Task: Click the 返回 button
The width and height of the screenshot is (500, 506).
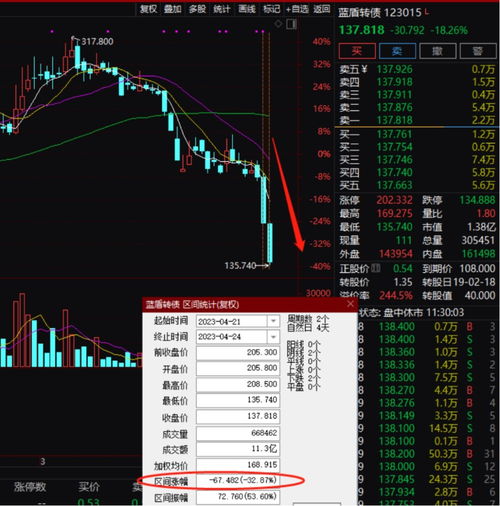Action: pyautogui.click(x=322, y=9)
